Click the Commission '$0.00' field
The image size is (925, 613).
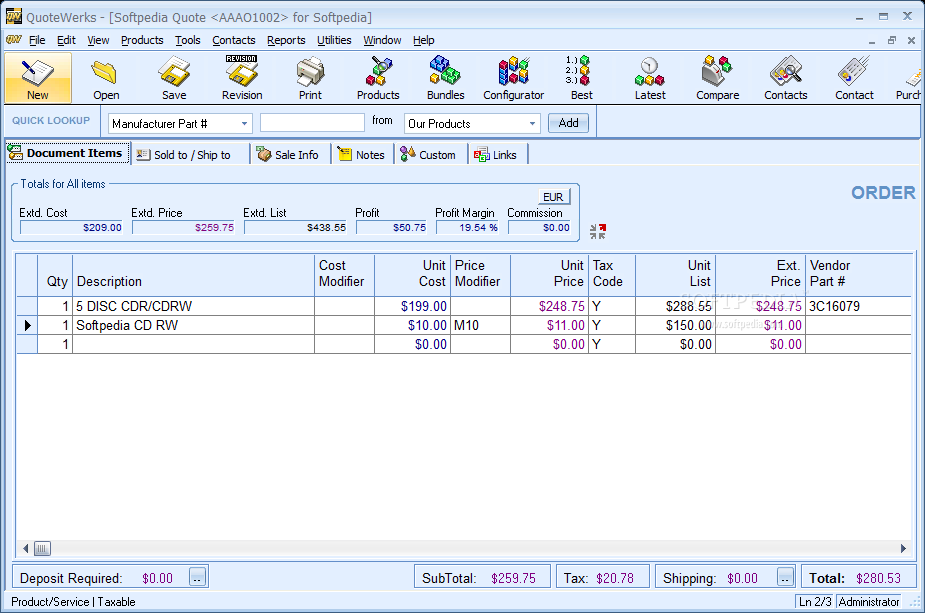(x=539, y=227)
